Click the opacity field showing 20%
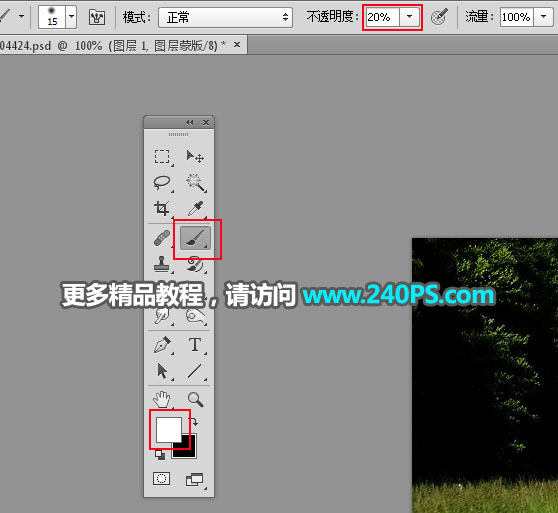The height and width of the screenshot is (513, 558). coord(383,17)
